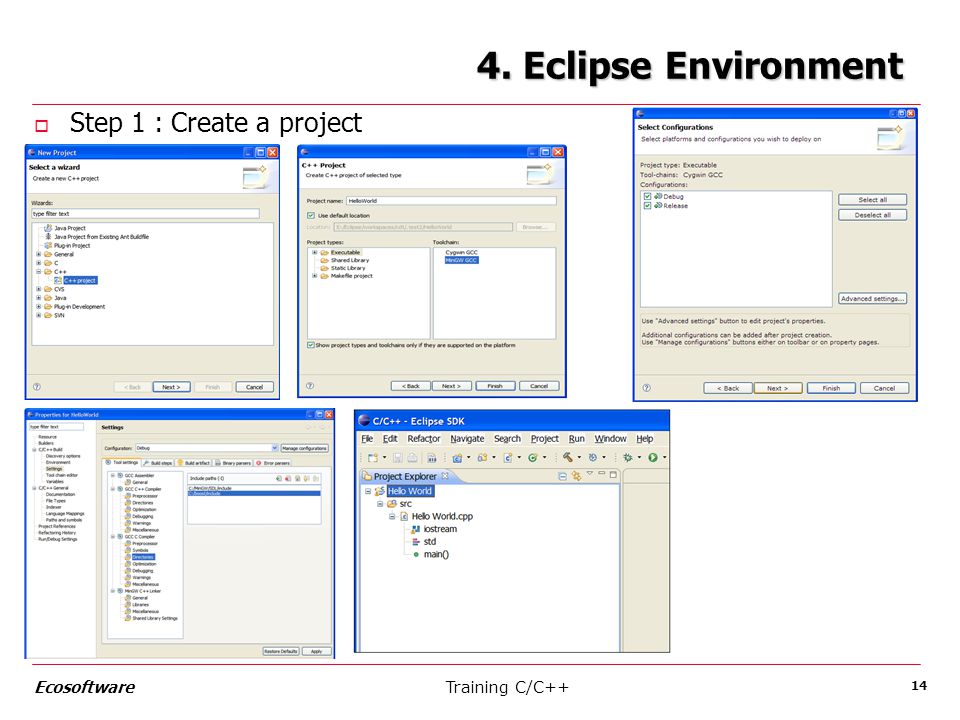Screen dimensions: 960x720
Task: Close the Project Explorer tab with its X
Action: 445,476
